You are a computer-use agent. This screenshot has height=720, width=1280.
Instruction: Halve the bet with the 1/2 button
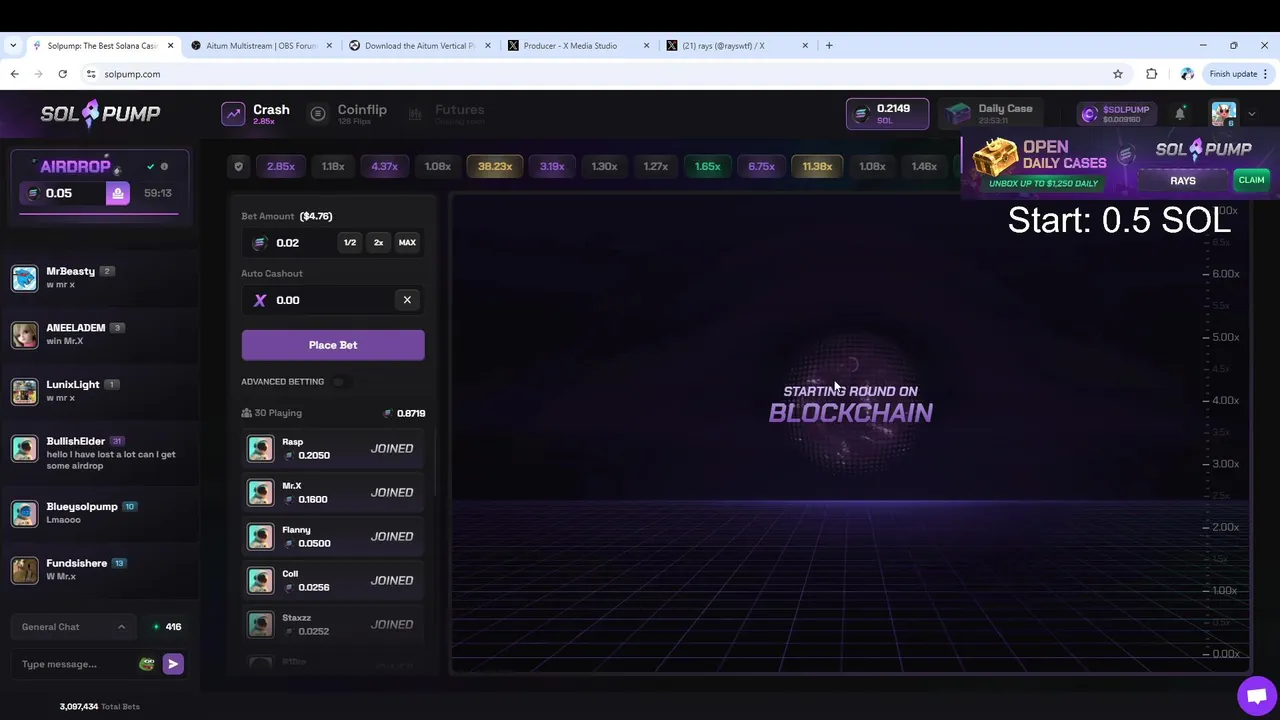click(x=350, y=242)
